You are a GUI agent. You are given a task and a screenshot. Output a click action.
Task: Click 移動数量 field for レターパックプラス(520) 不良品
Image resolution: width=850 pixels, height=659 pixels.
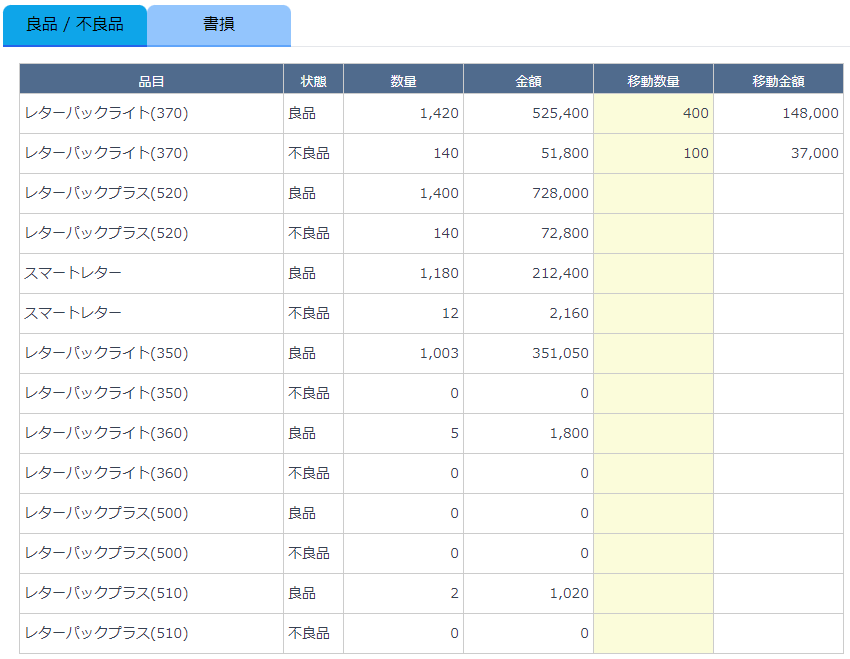(653, 234)
